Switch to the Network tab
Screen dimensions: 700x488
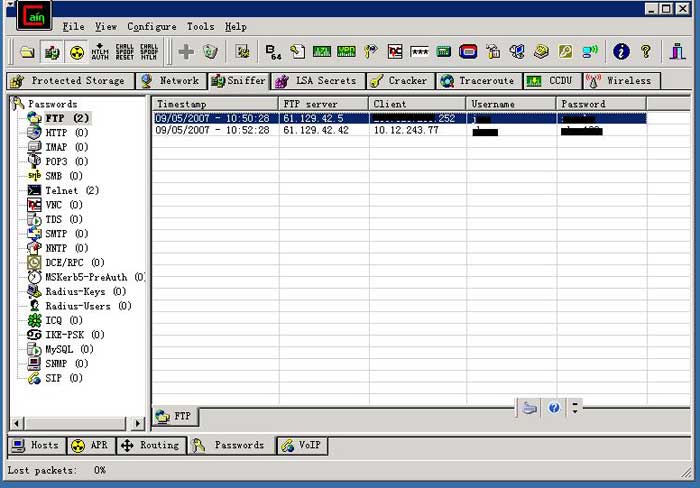171,81
